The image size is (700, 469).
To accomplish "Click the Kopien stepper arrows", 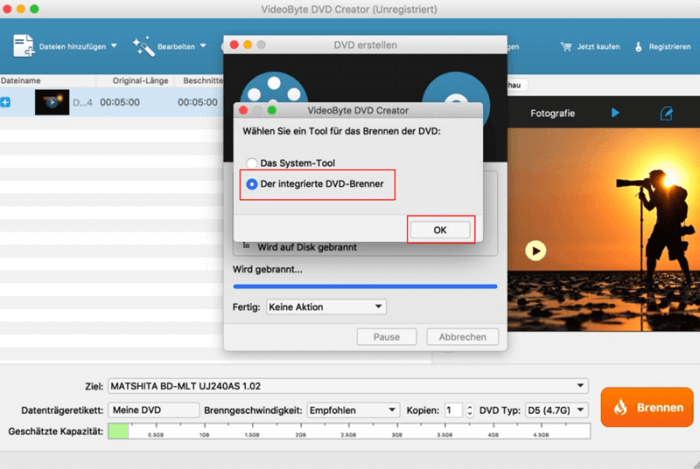I will tap(469, 410).
